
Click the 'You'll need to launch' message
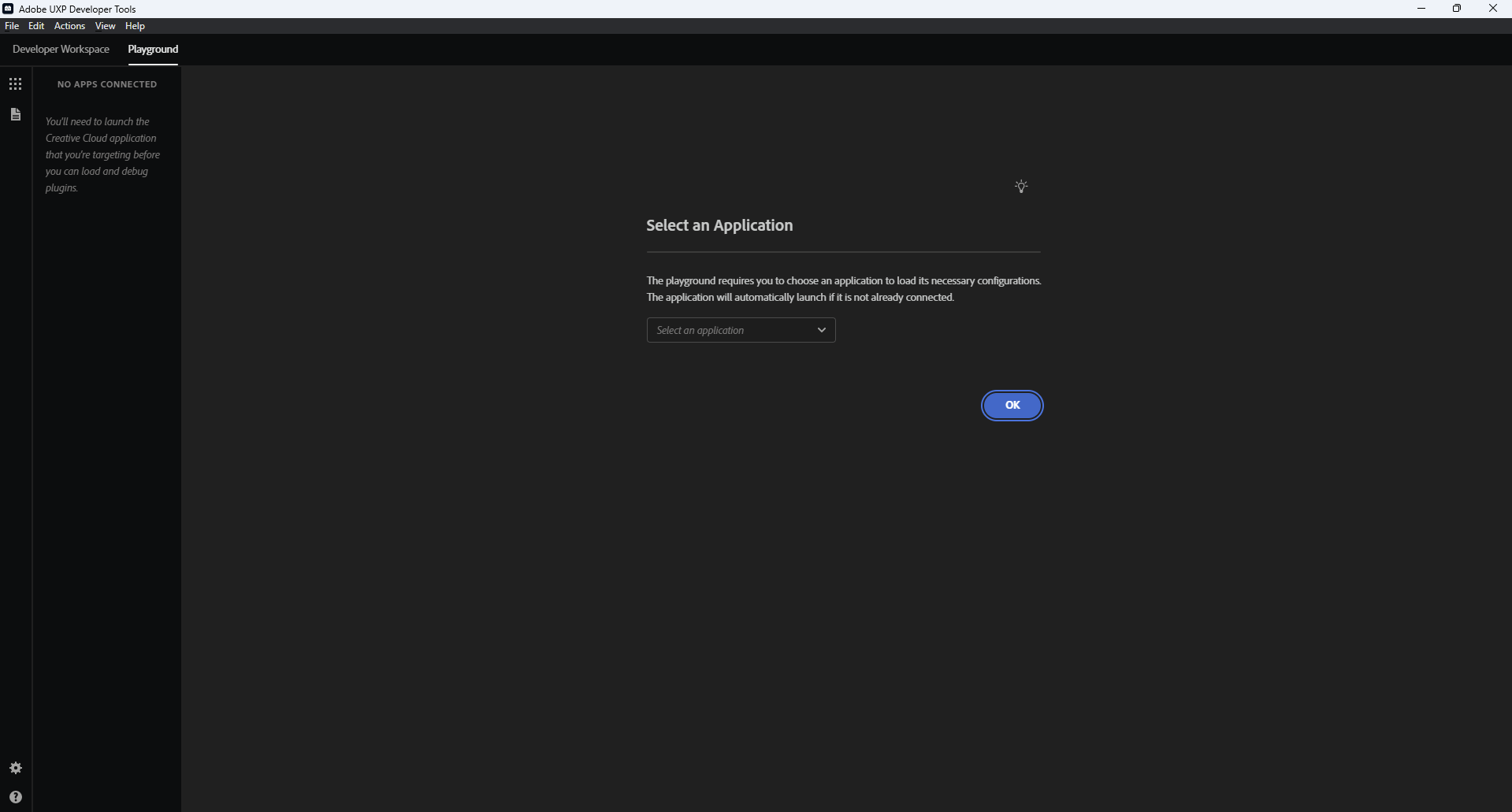point(102,154)
